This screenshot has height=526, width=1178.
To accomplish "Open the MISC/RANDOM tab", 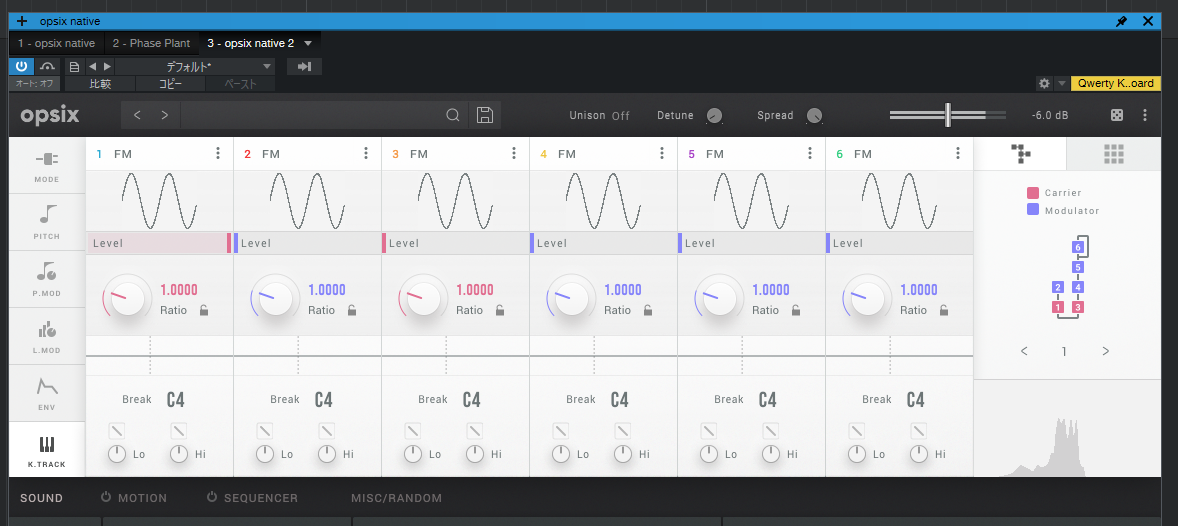I will [x=396, y=498].
